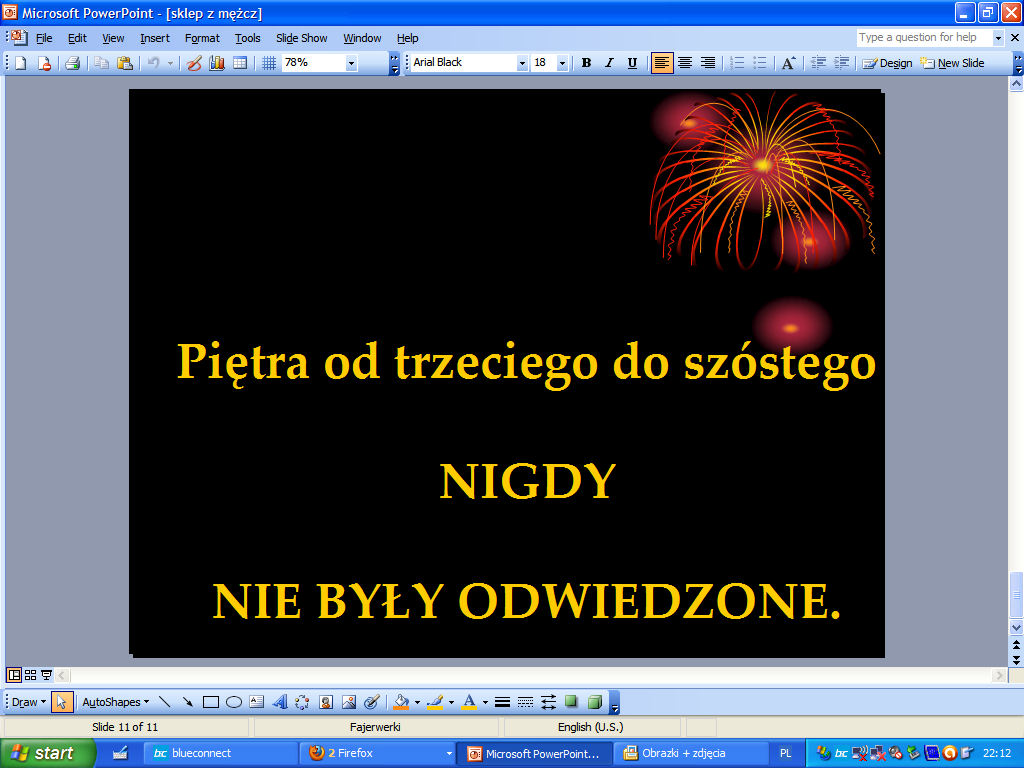
Task: Select the Arrow drawing tool
Action: click(187, 702)
